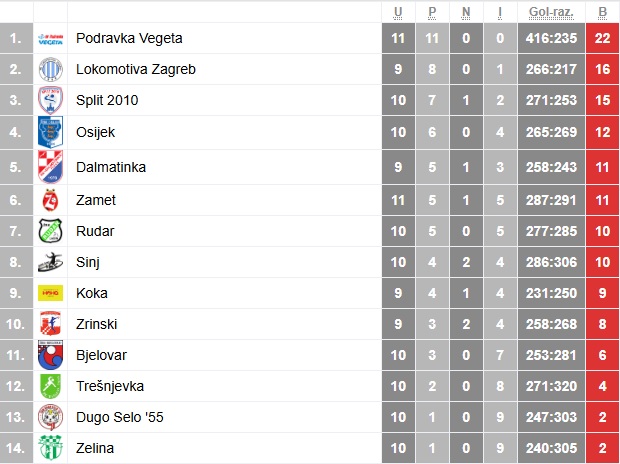Click the Rudar green badge logo
This screenshot has width=620, height=464.
(x=50, y=231)
